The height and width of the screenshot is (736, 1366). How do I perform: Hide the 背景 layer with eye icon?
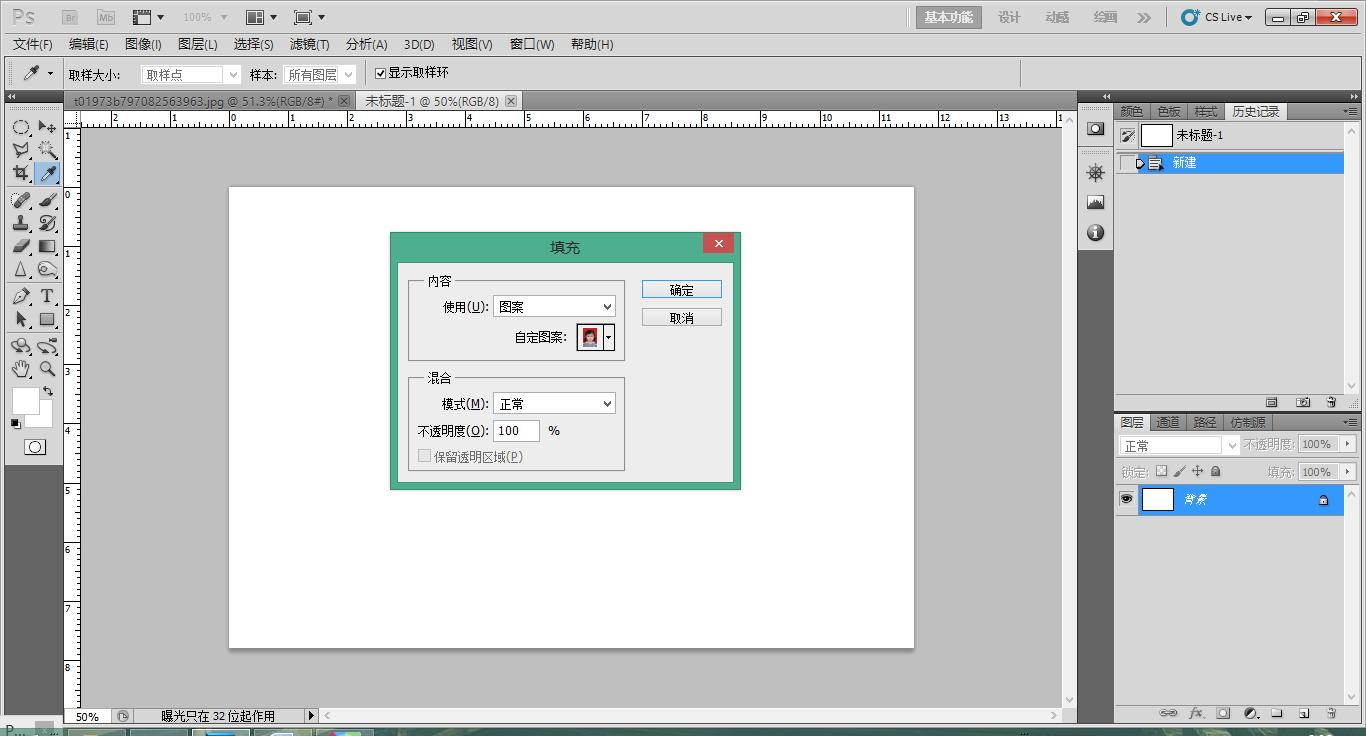point(1127,499)
